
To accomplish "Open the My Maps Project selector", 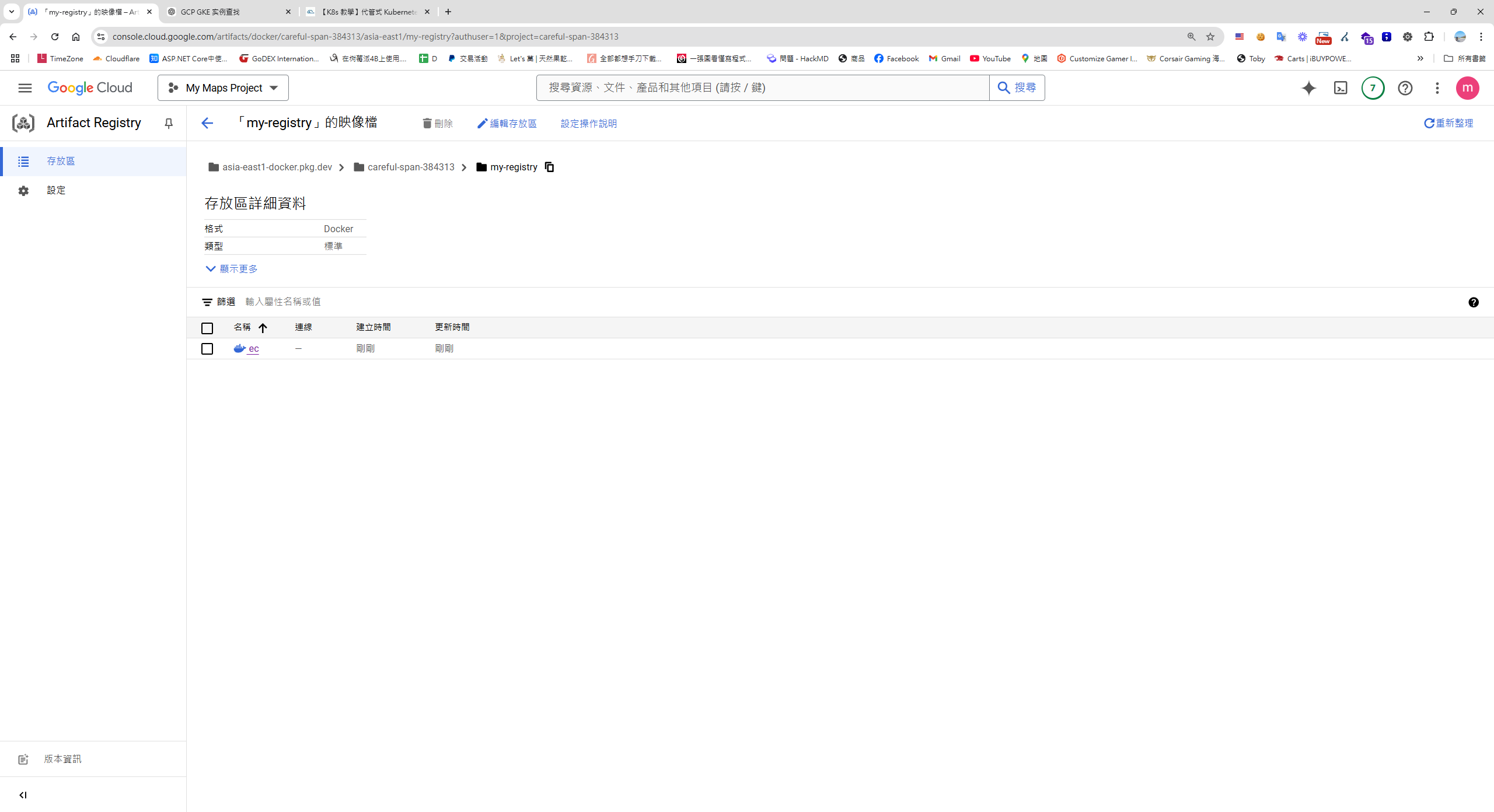I will coord(222,87).
